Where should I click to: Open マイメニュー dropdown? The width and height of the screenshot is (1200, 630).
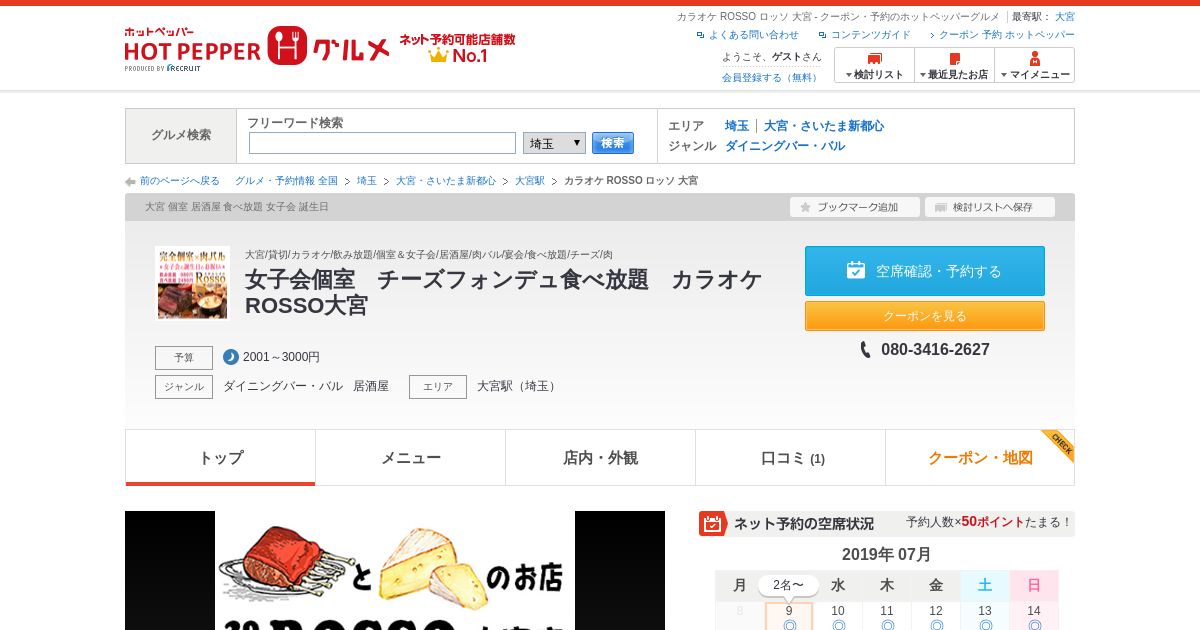tap(1035, 65)
